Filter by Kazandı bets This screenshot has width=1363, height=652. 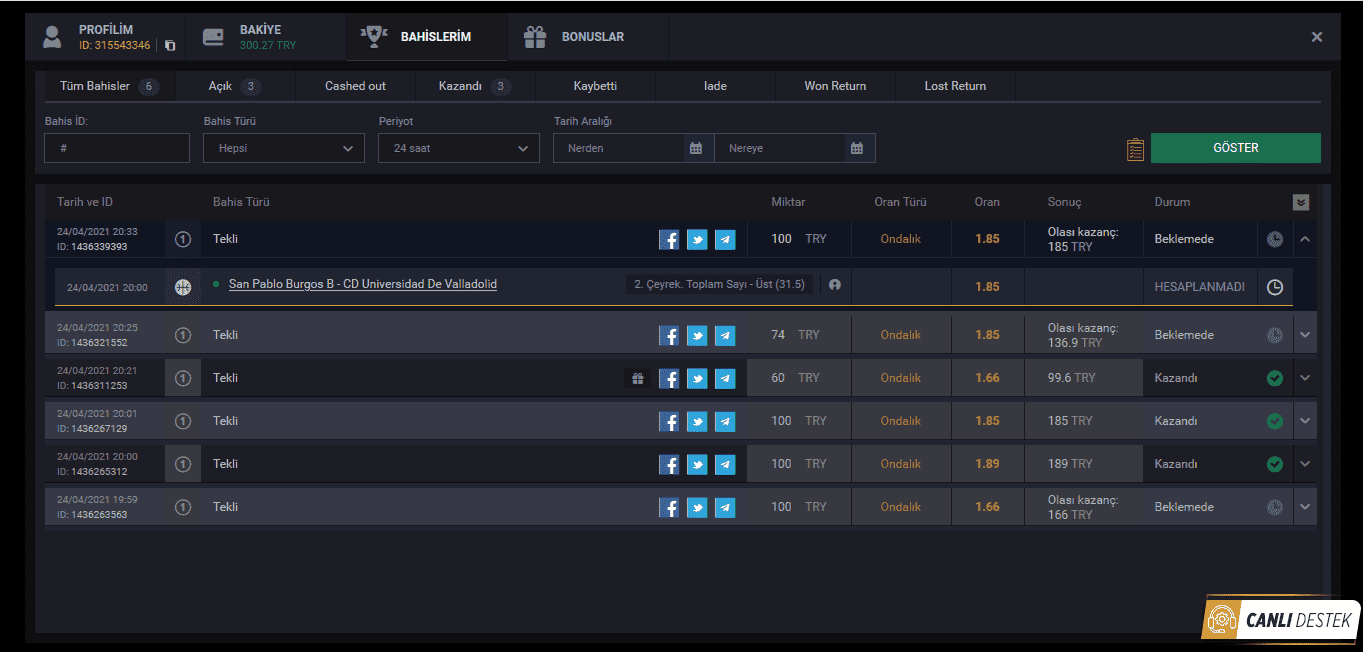(x=475, y=86)
